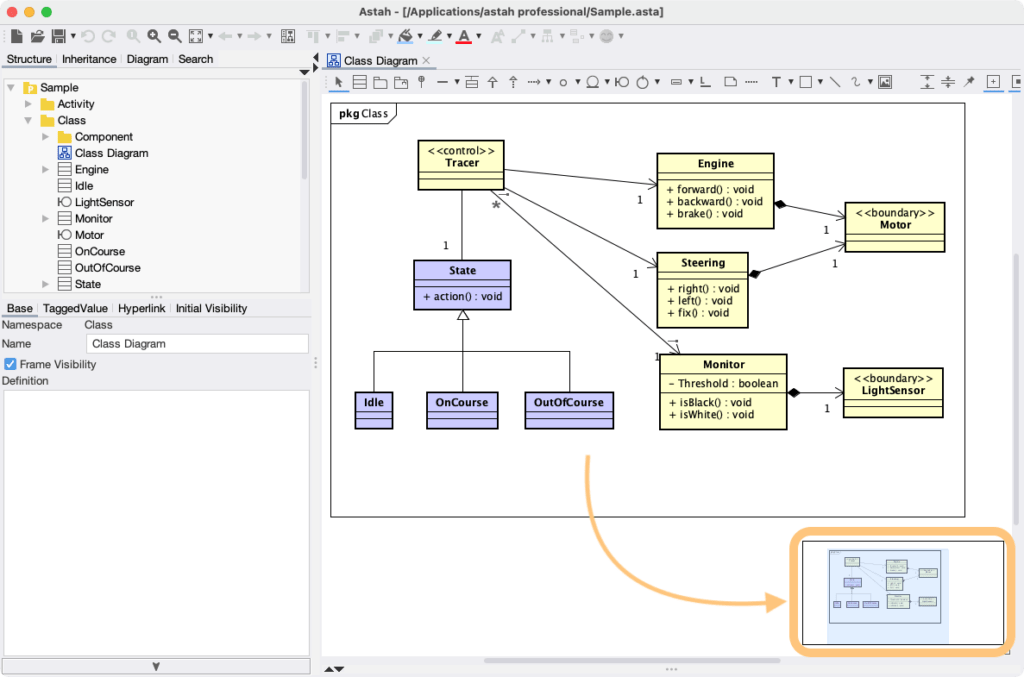Switch to the Structure tab

point(29,59)
